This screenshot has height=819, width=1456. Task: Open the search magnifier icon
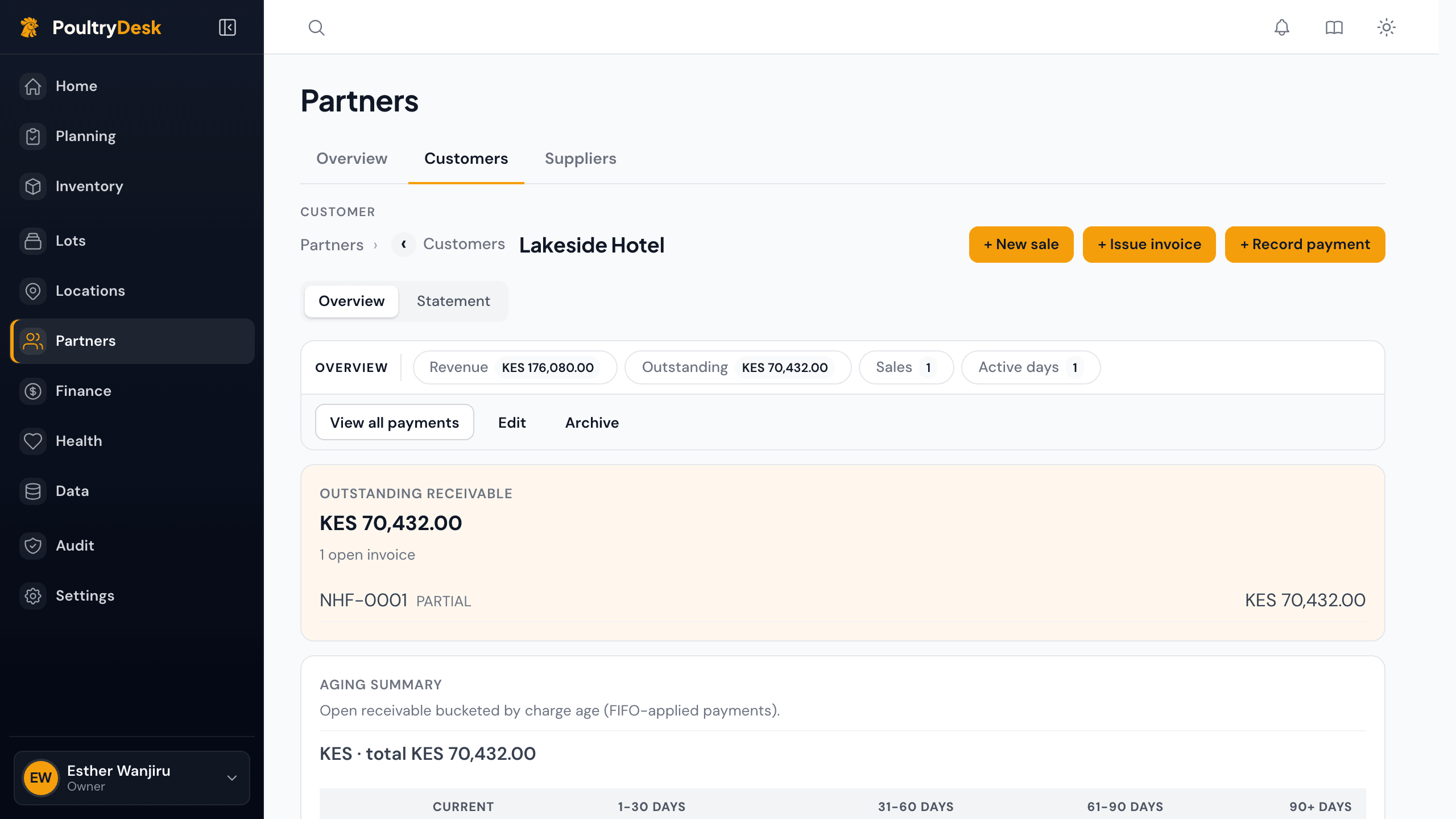pos(316,27)
